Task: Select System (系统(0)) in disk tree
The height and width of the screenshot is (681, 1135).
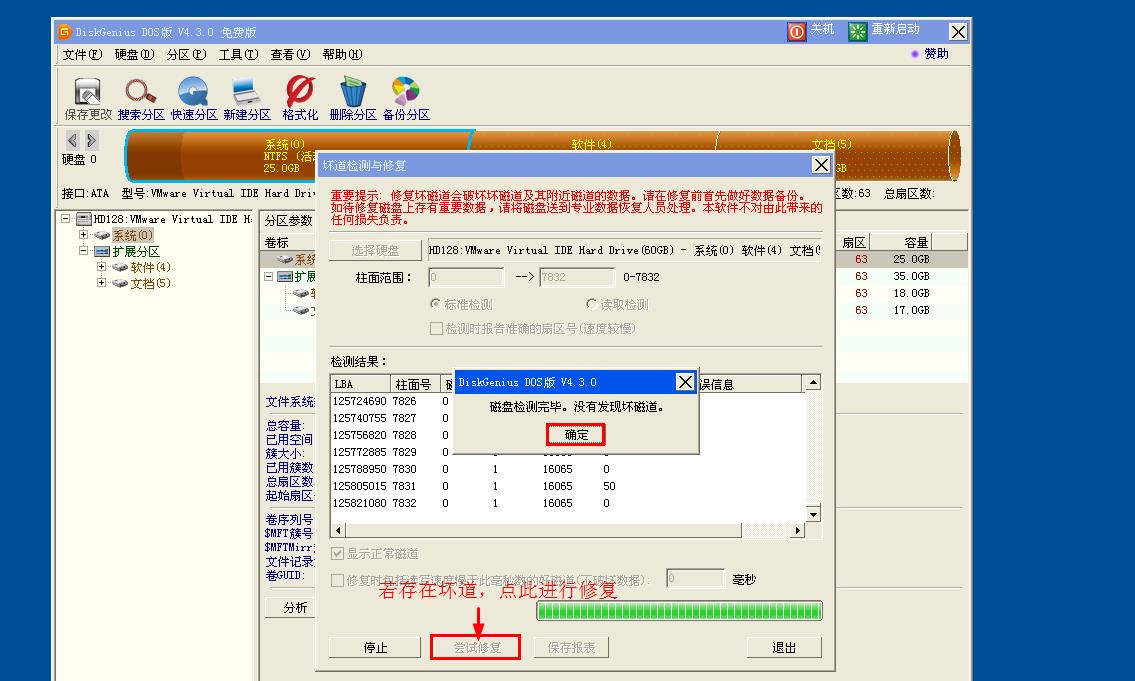Action: pyautogui.click(x=132, y=235)
